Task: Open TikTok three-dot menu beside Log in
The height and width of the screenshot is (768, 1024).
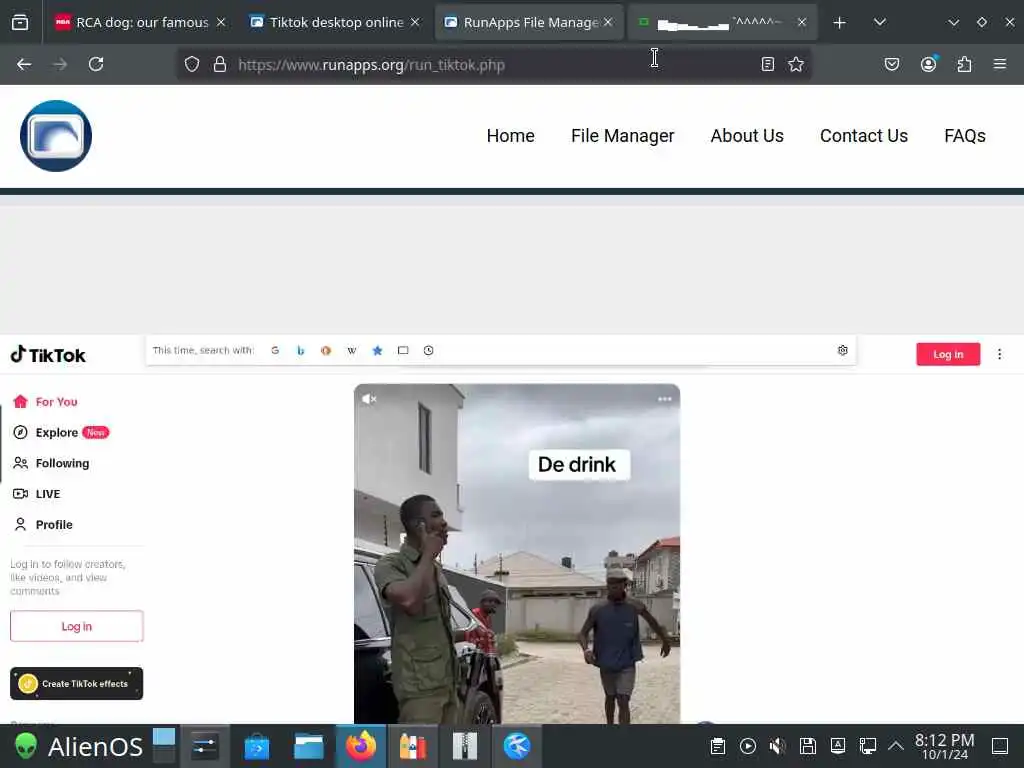Action: tap(999, 354)
